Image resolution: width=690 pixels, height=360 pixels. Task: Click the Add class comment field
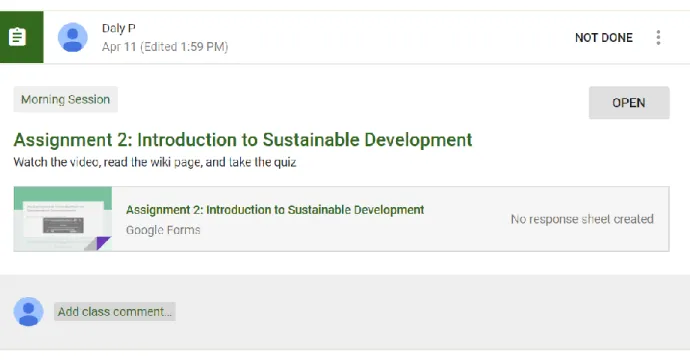(115, 312)
